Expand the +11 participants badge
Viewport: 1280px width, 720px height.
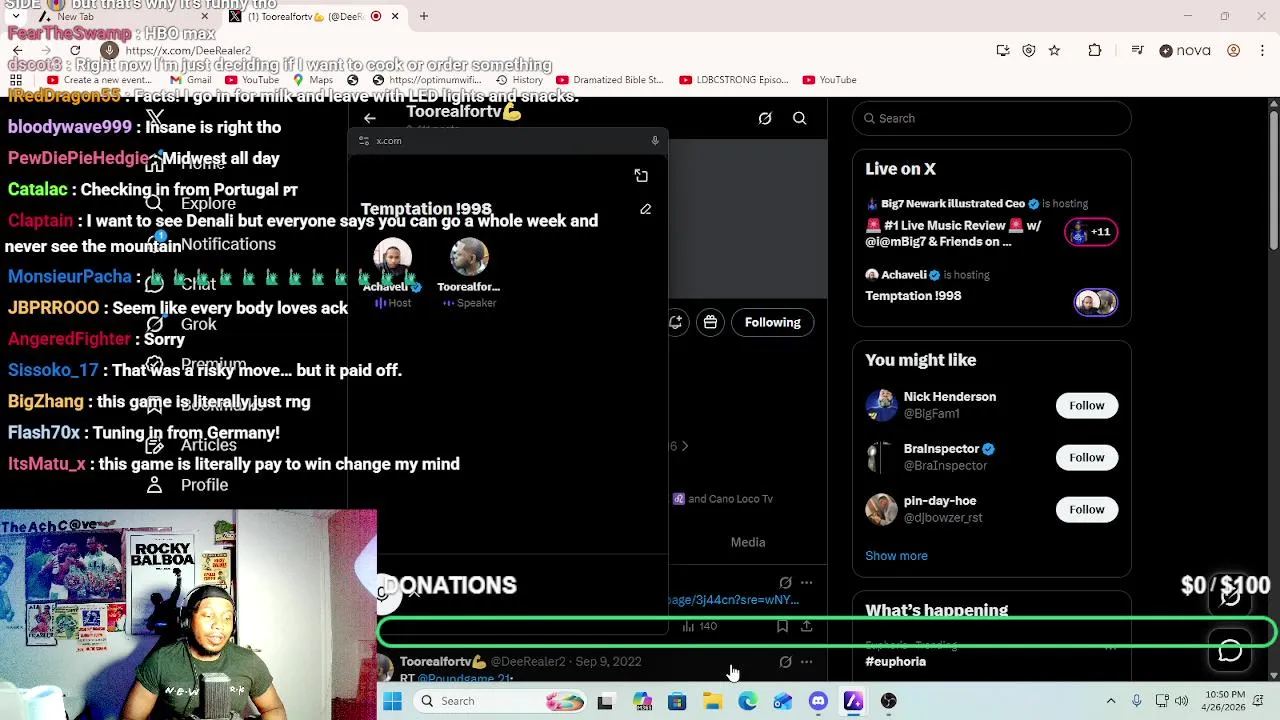point(1091,232)
